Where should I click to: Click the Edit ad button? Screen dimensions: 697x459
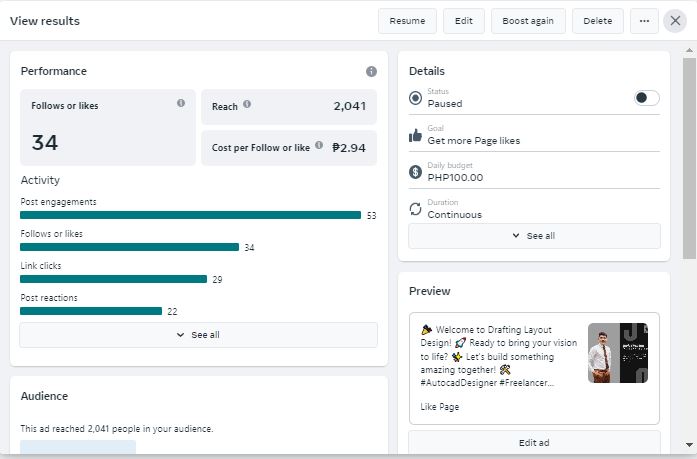pos(534,443)
